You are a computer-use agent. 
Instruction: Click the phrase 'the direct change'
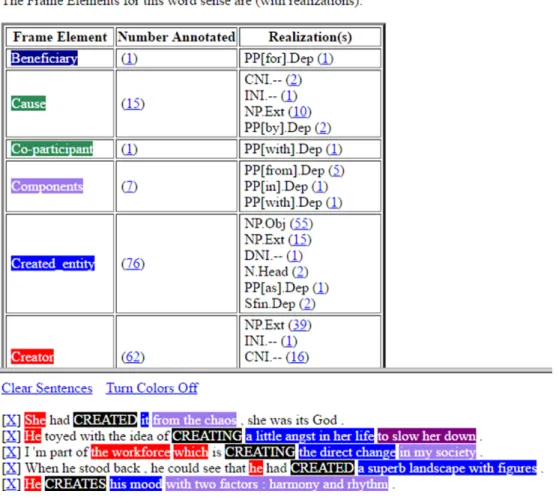[x=347, y=452]
